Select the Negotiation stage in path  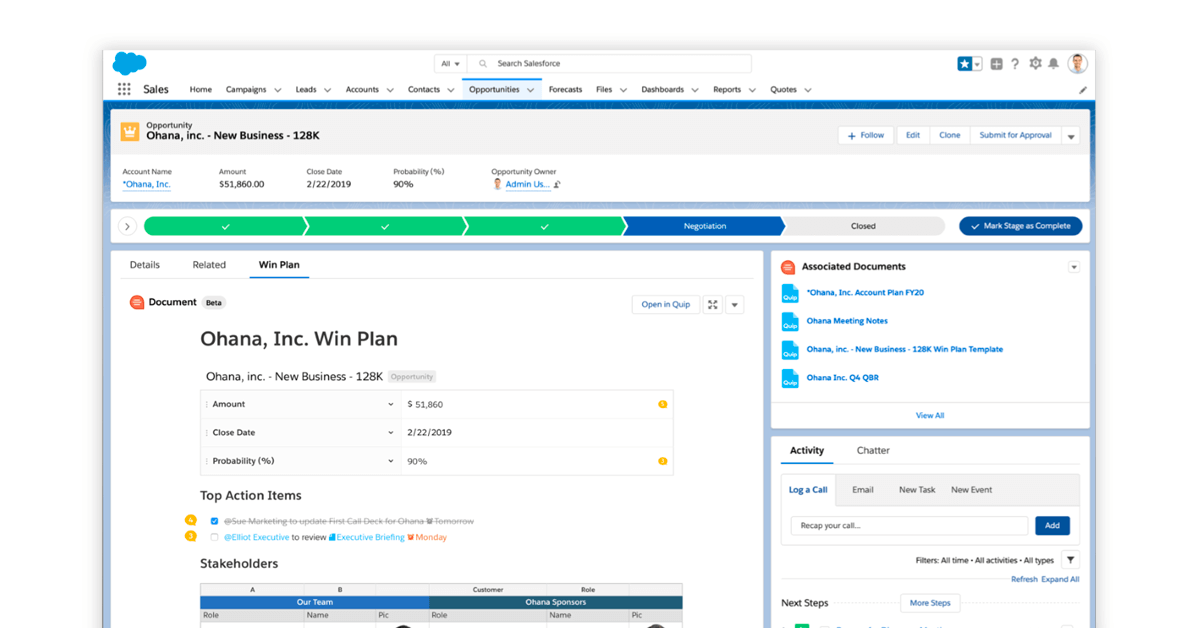(x=704, y=226)
